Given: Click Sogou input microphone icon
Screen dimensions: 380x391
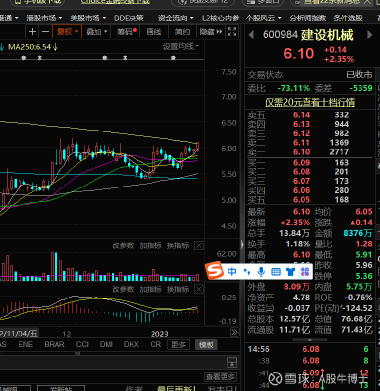Looking at the screenshot, I should click(261, 272).
